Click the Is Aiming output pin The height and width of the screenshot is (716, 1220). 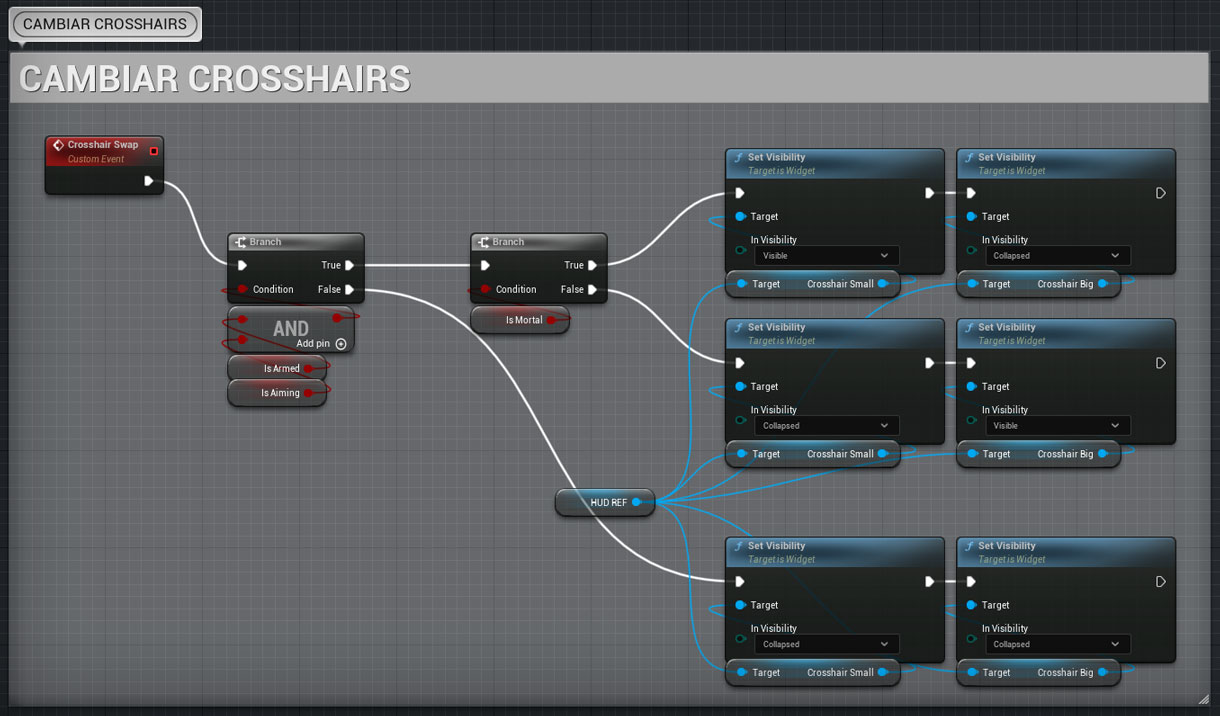(x=309, y=393)
